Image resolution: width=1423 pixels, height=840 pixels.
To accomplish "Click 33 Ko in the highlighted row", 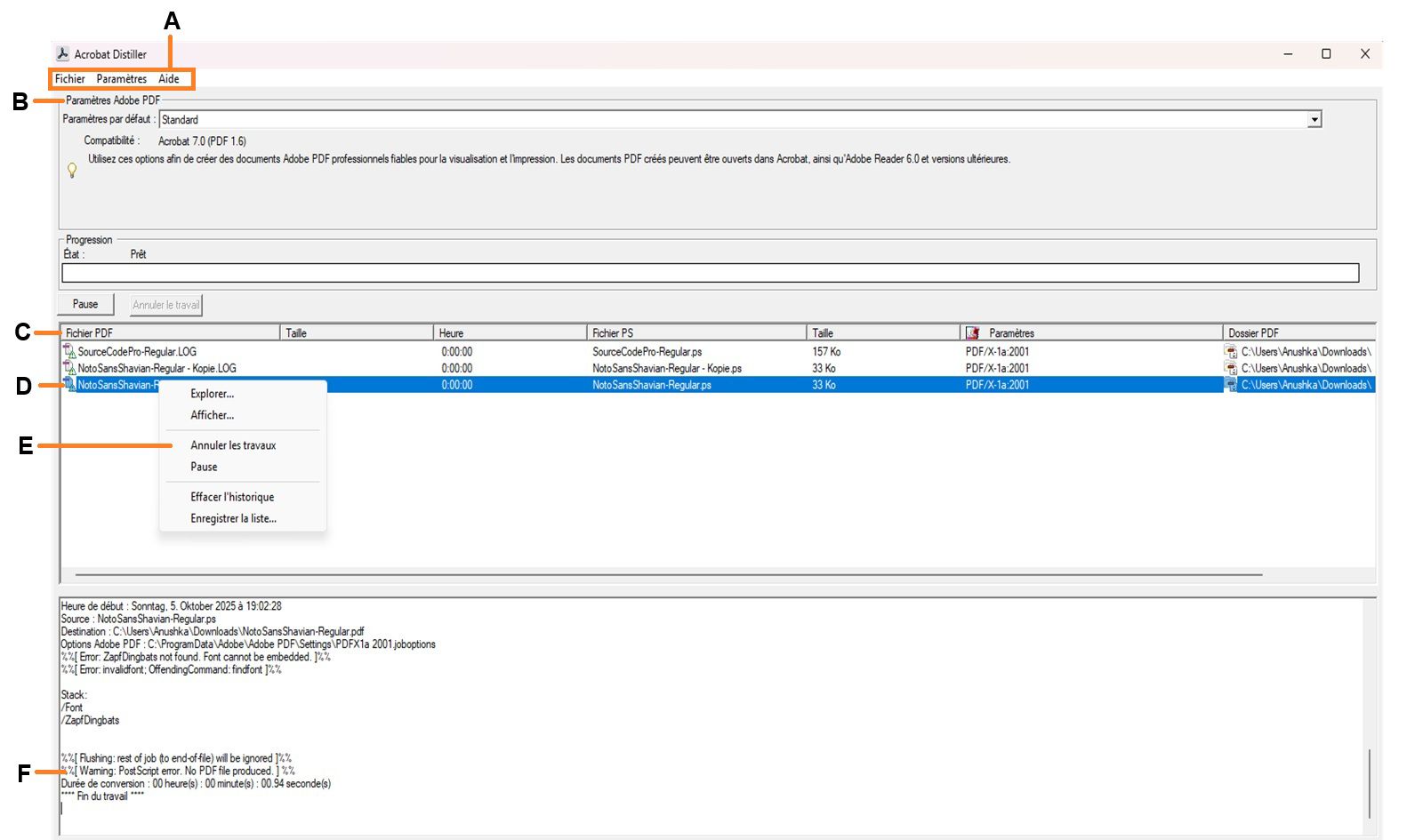I will [824, 385].
